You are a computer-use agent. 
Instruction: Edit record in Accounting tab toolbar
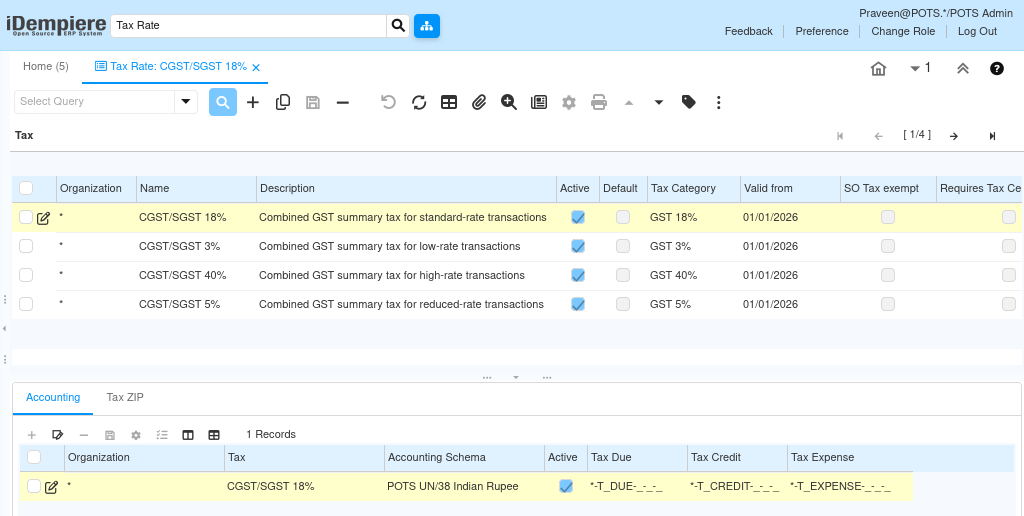tap(57, 435)
